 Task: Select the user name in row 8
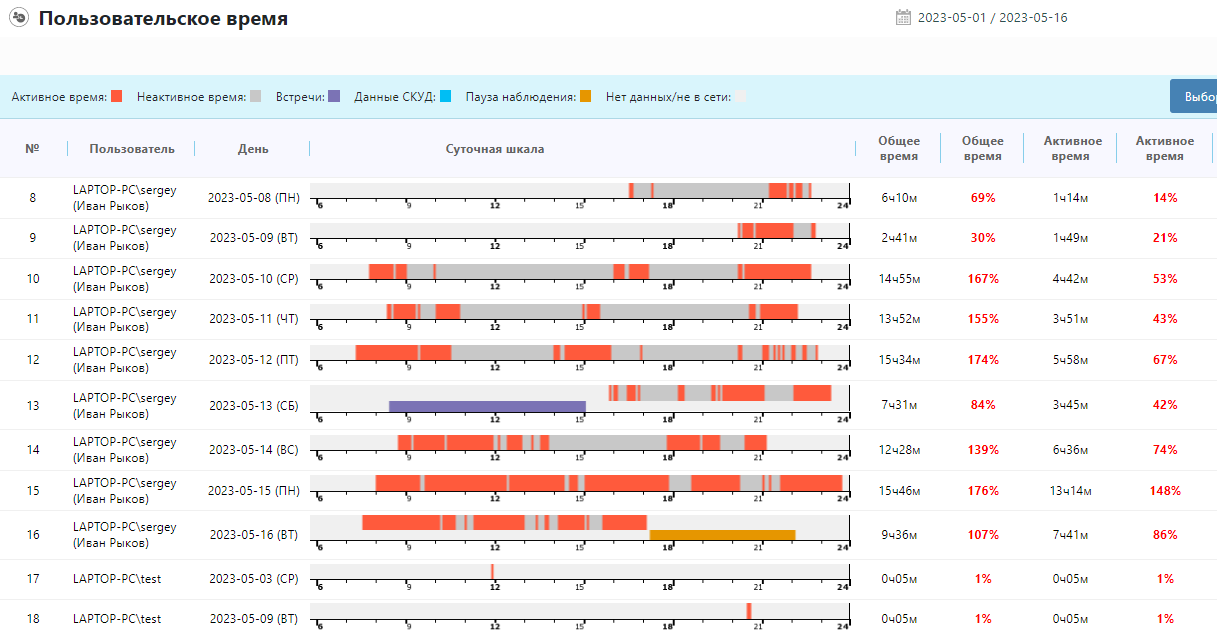pos(125,197)
